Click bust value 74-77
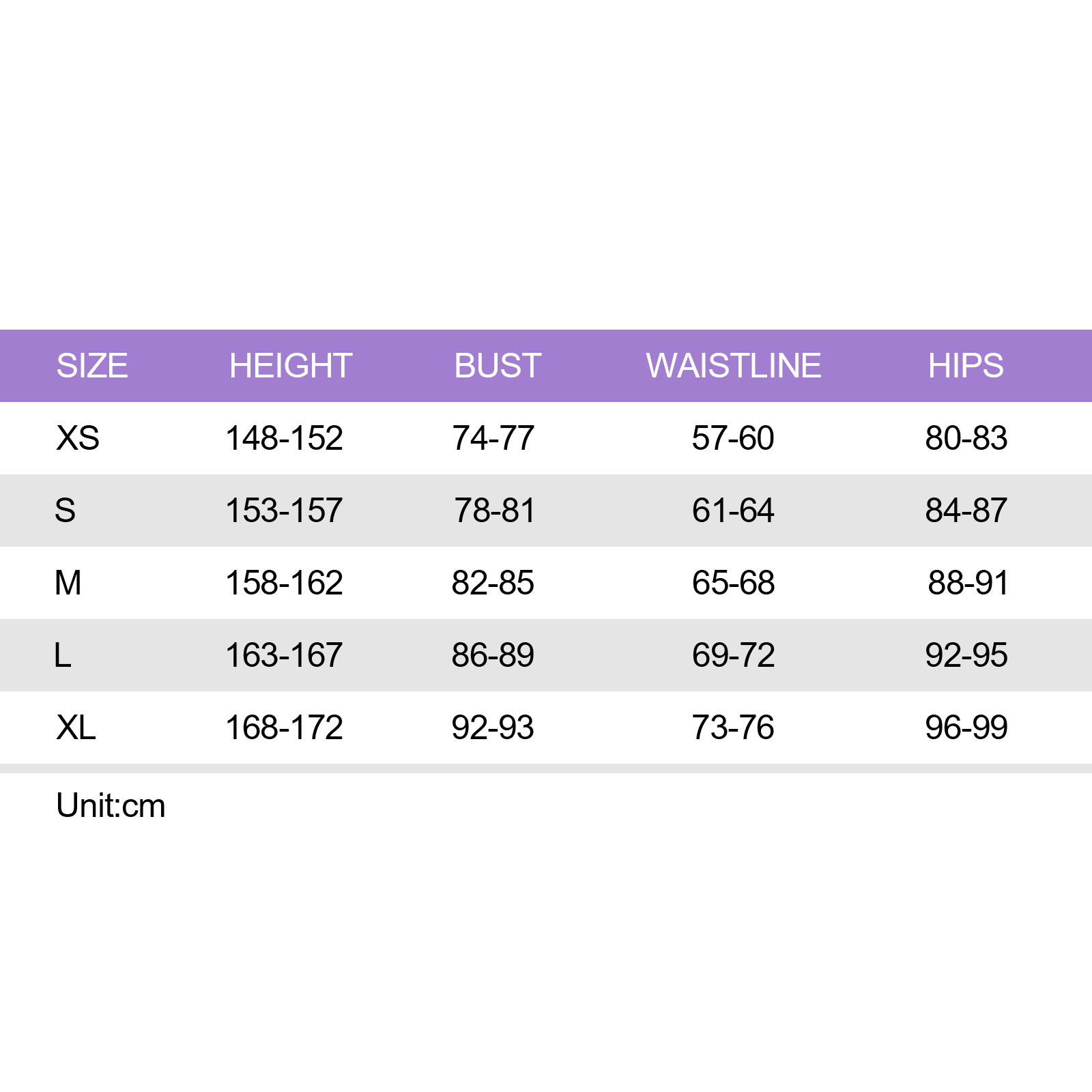This screenshot has height=1092, width=1092. coord(493,438)
